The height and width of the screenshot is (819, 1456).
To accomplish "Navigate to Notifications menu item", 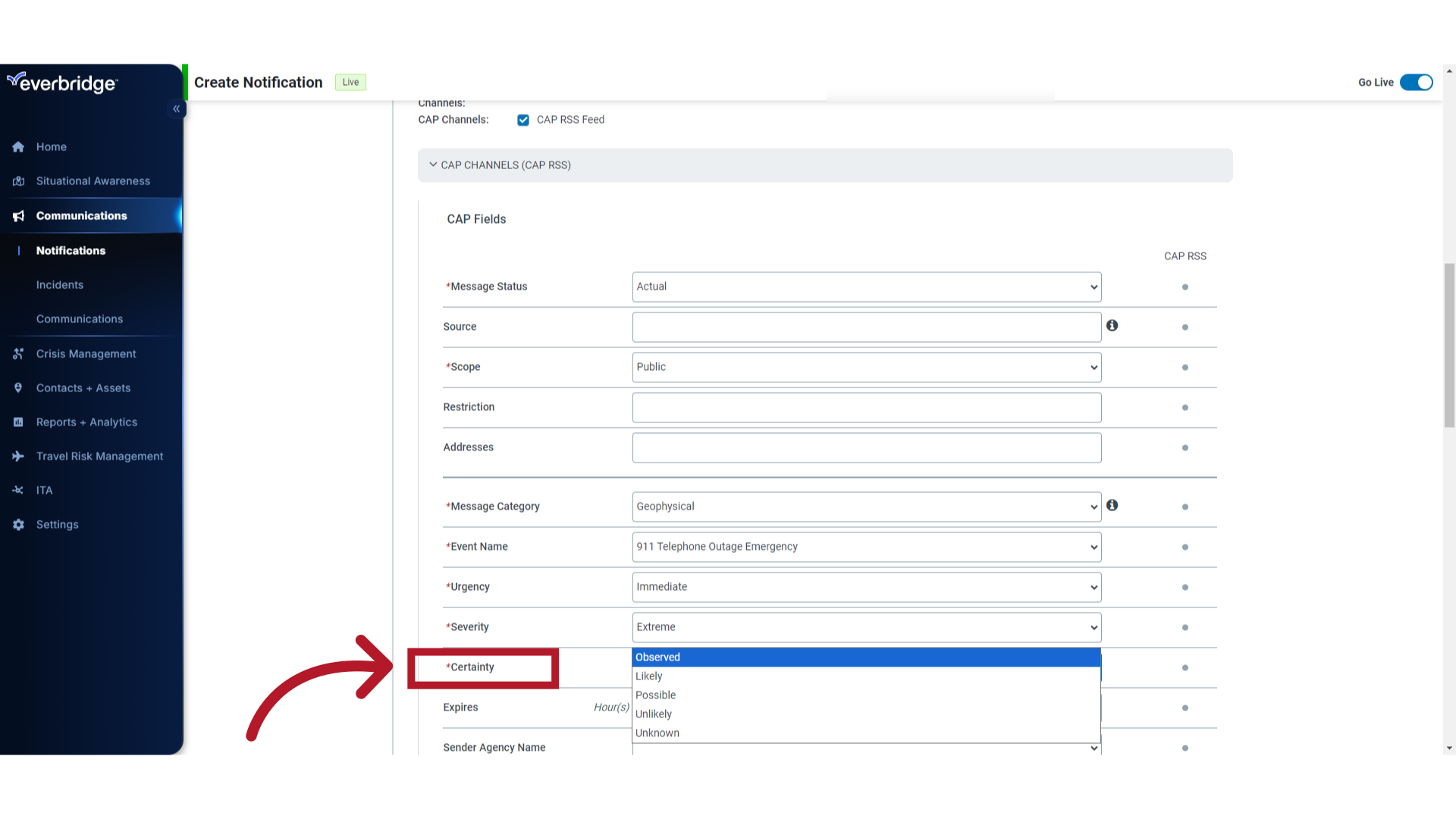I will point(70,250).
